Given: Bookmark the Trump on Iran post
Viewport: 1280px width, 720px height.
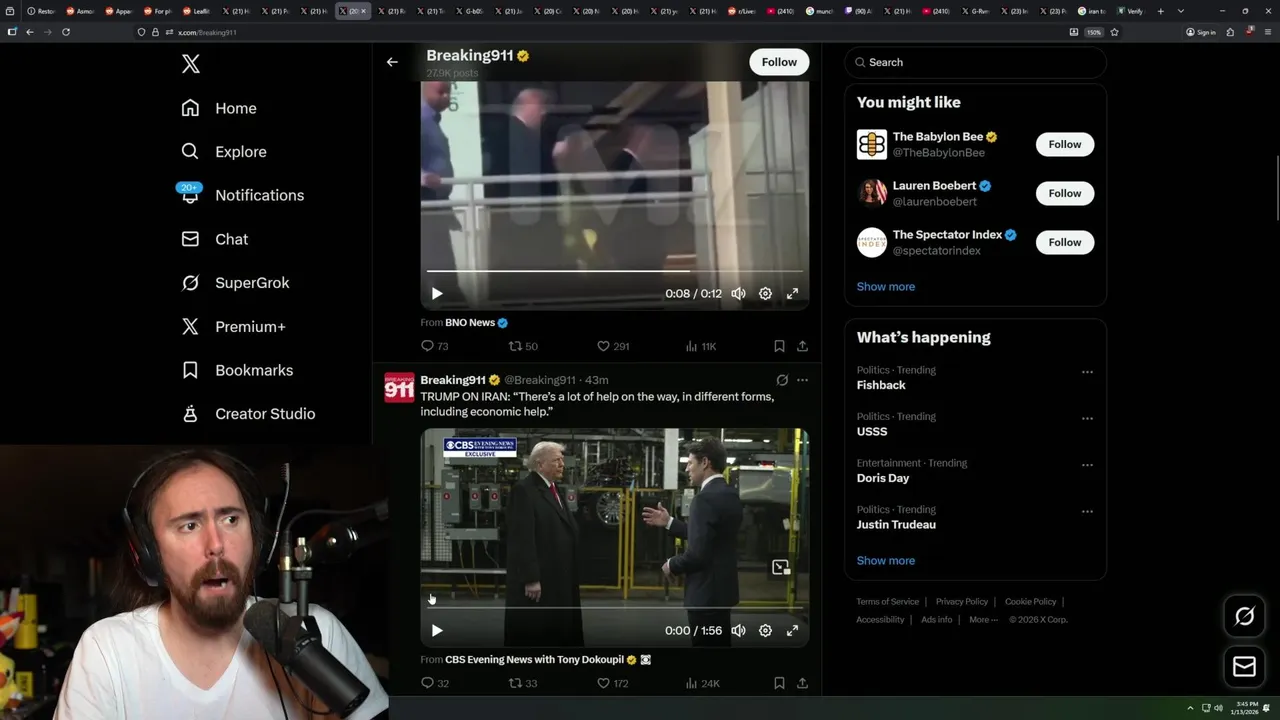Looking at the screenshot, I should pyautogui.click(x=779, y=683).
